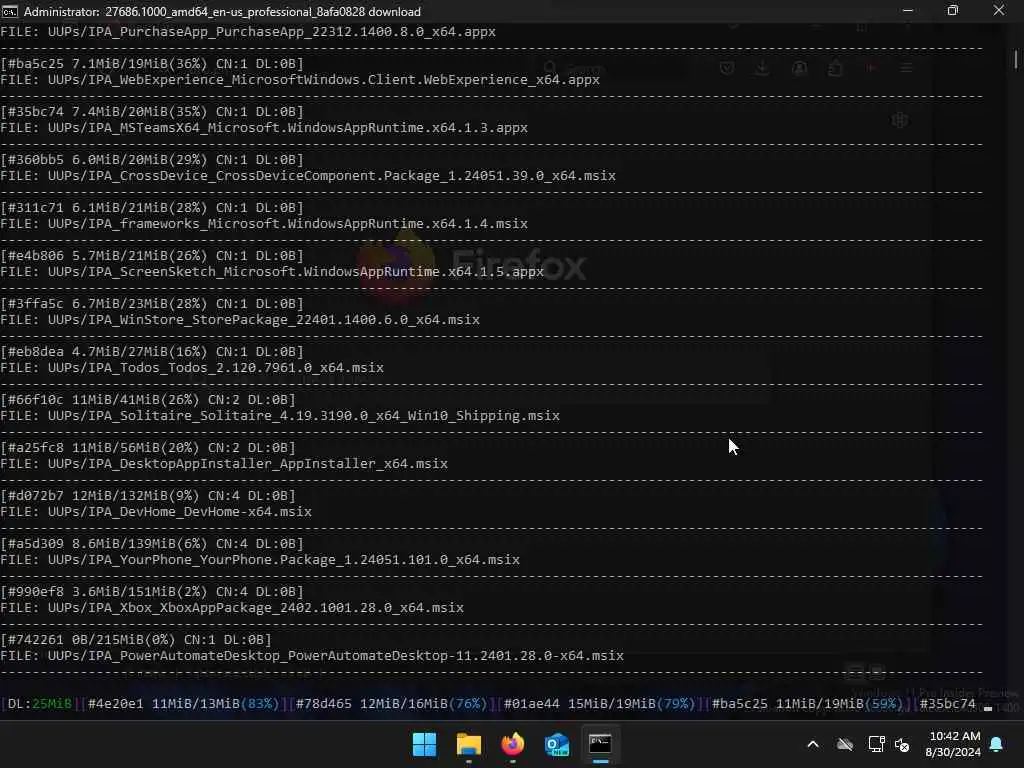Click the #3ffa5c 6.7MiB/23MiB progress line

[152, 304]
